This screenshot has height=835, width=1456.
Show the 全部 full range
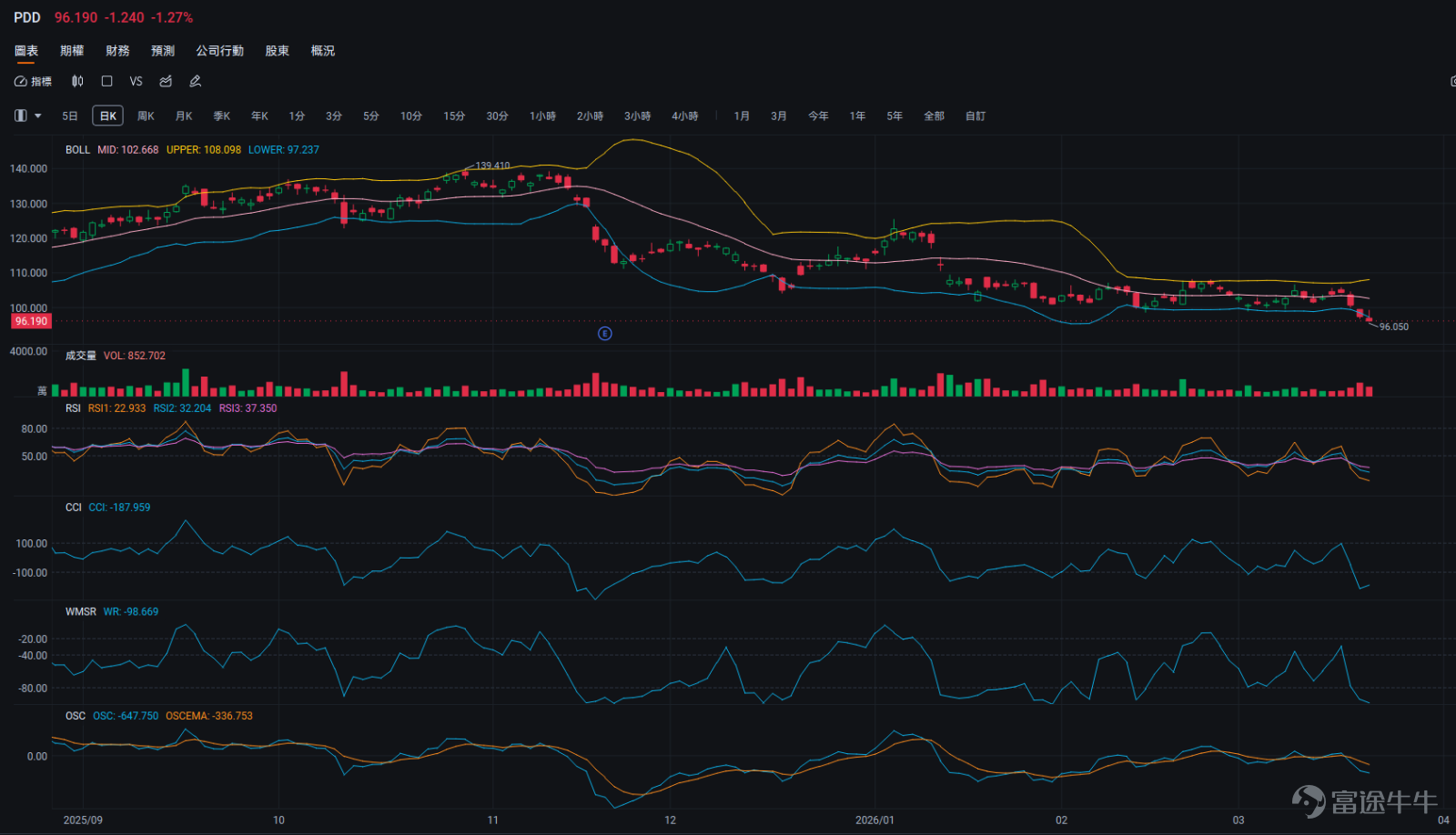[x=934, y=116]
